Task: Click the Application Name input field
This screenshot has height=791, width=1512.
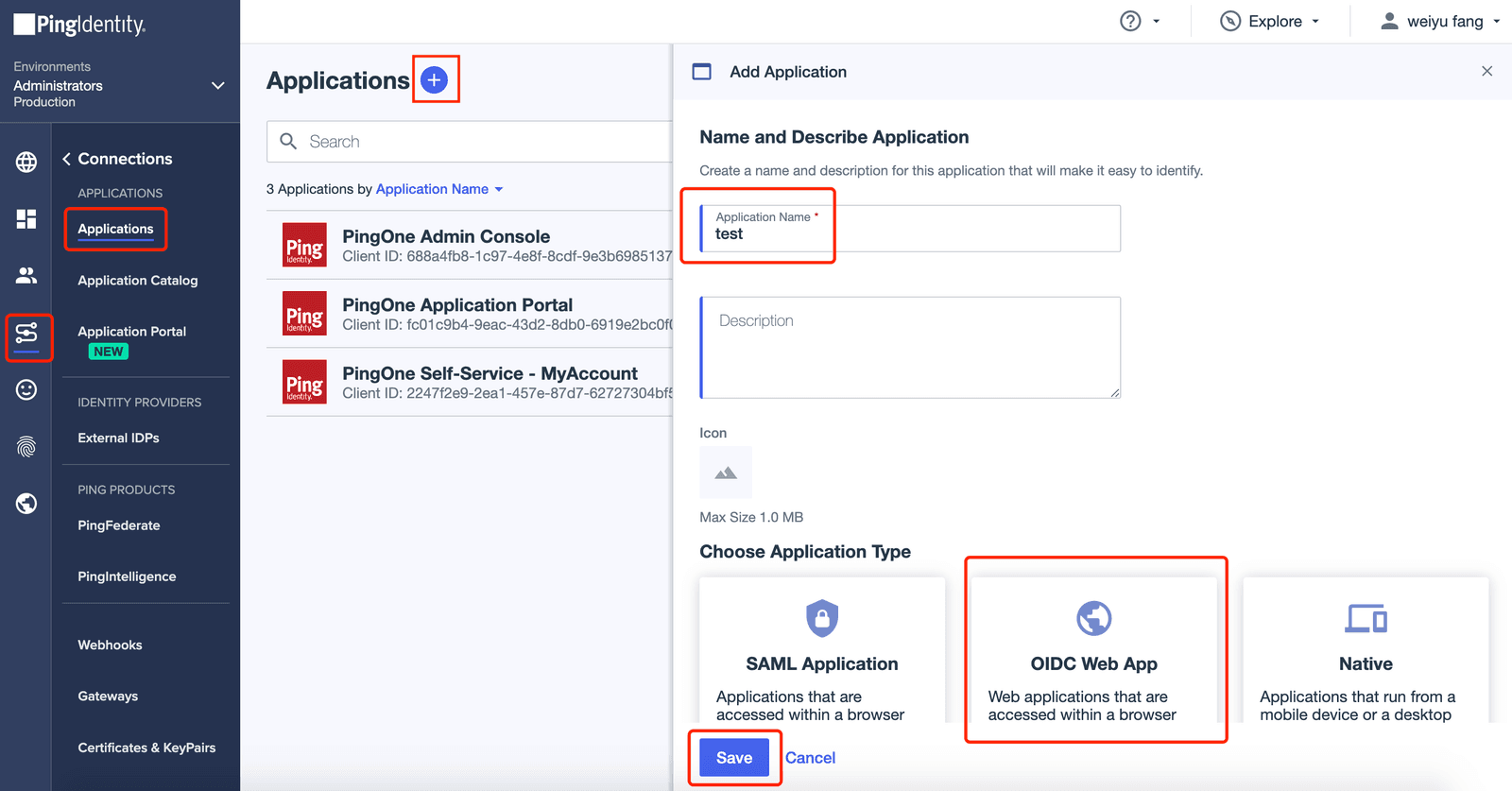Action: tap(910, 228)
